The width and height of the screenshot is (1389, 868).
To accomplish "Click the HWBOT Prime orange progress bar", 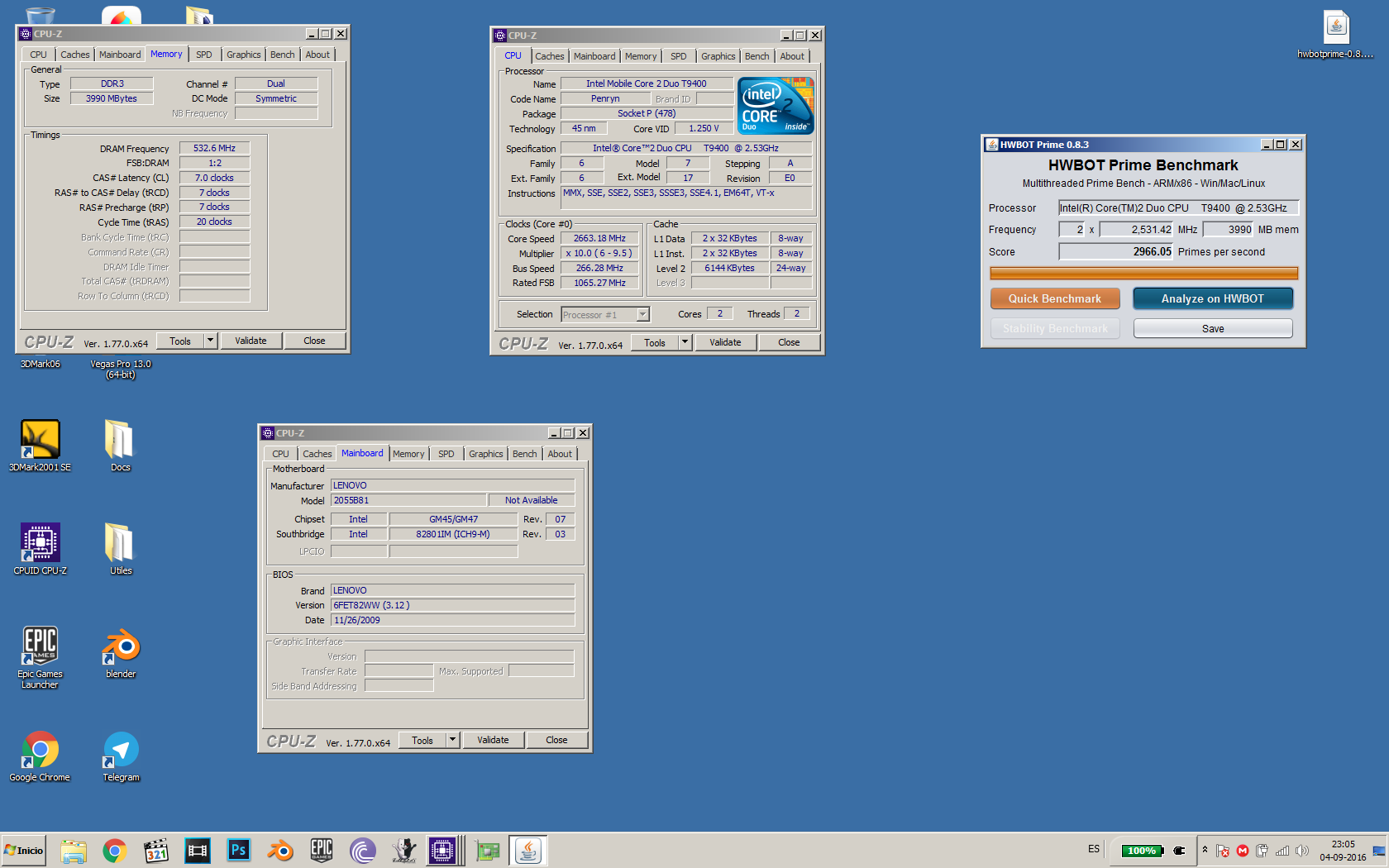I will [1143, 274].
